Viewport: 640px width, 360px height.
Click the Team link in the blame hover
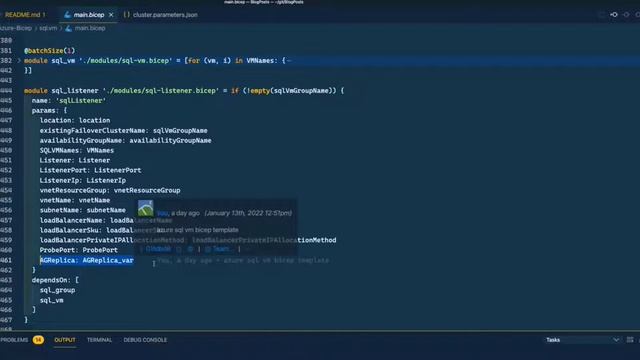220,249
